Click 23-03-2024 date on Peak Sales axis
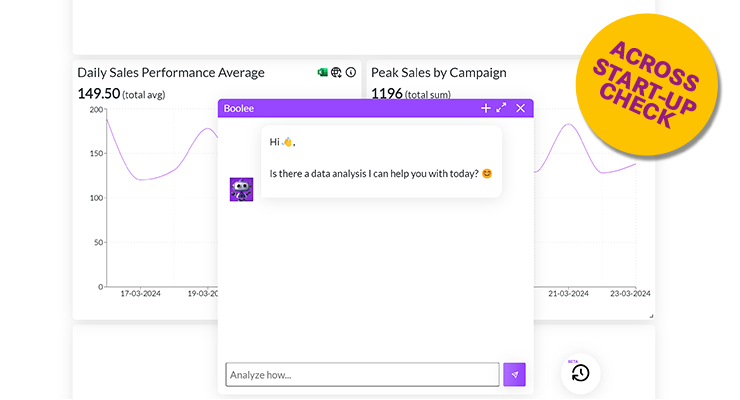740x400 pixels. tap(630, 294)
